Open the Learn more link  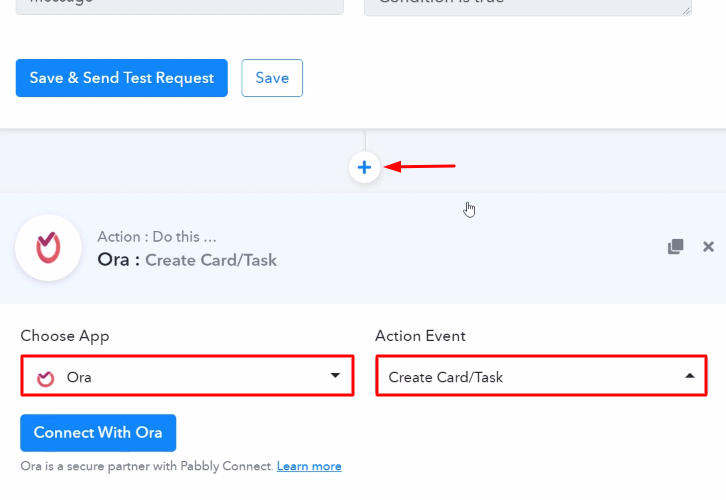click(309, 466)
